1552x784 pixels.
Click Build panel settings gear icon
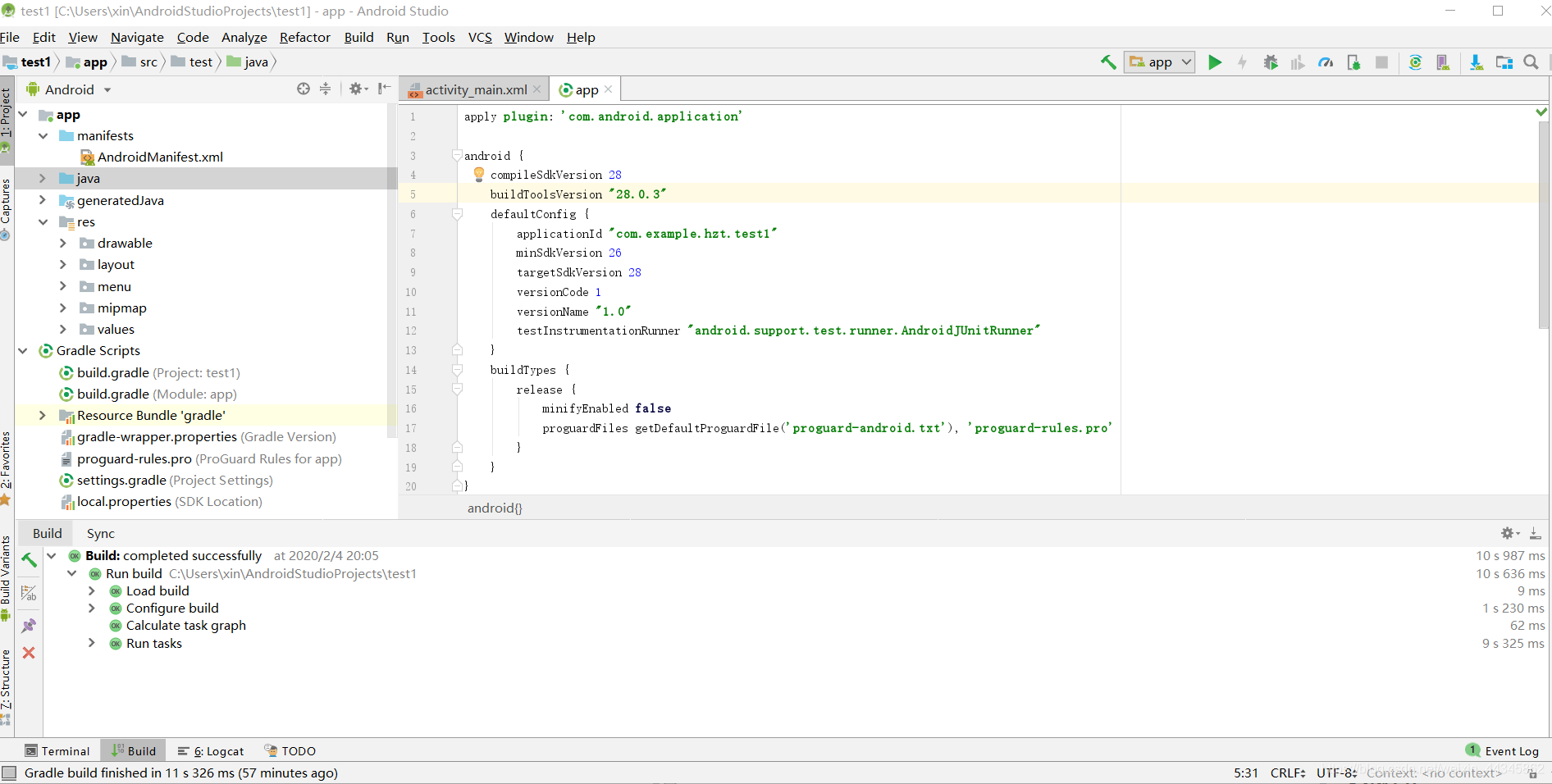[x=1509, y=533]
